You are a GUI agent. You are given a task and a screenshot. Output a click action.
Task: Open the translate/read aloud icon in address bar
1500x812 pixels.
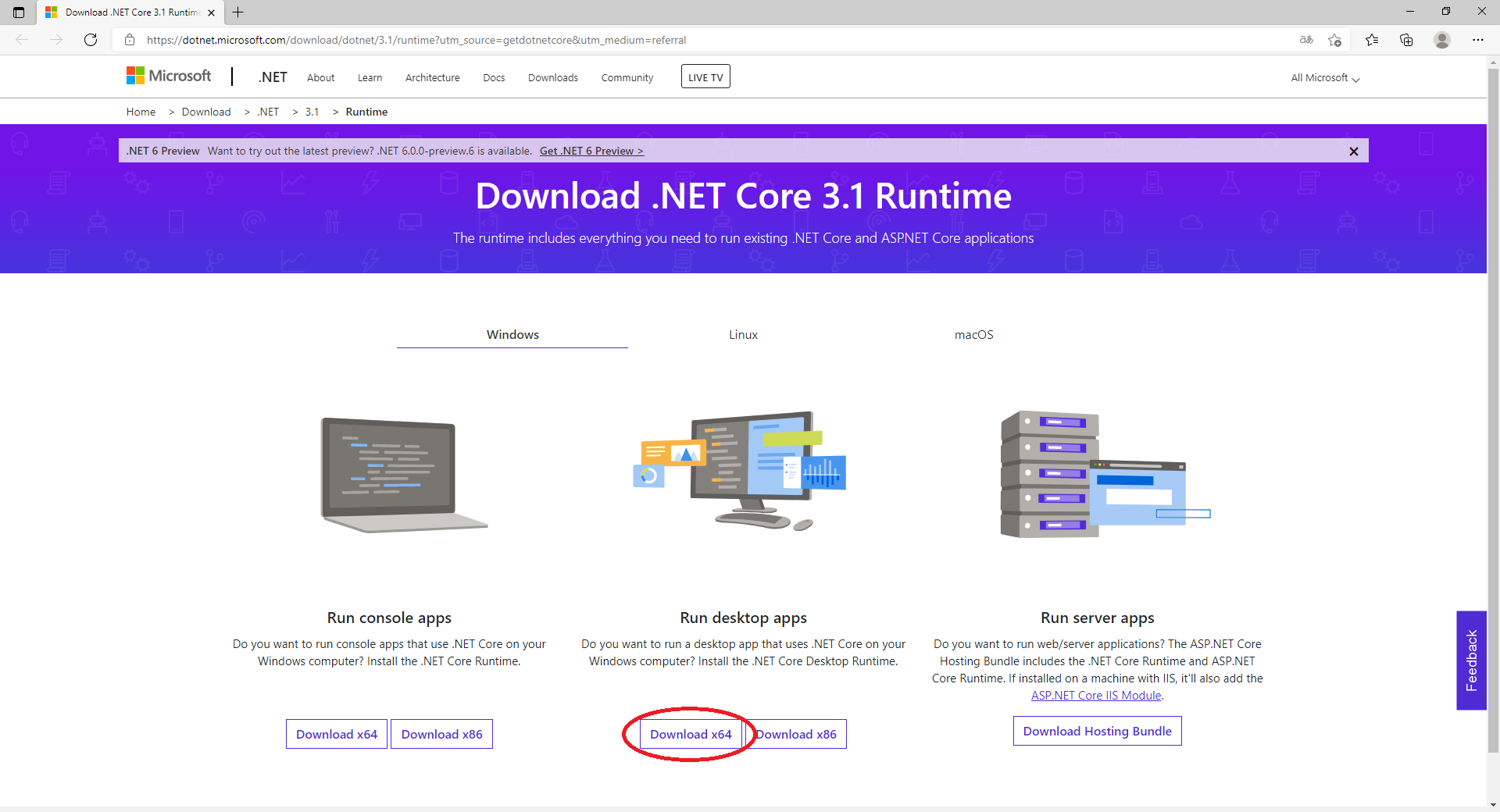pos(1306,40)
